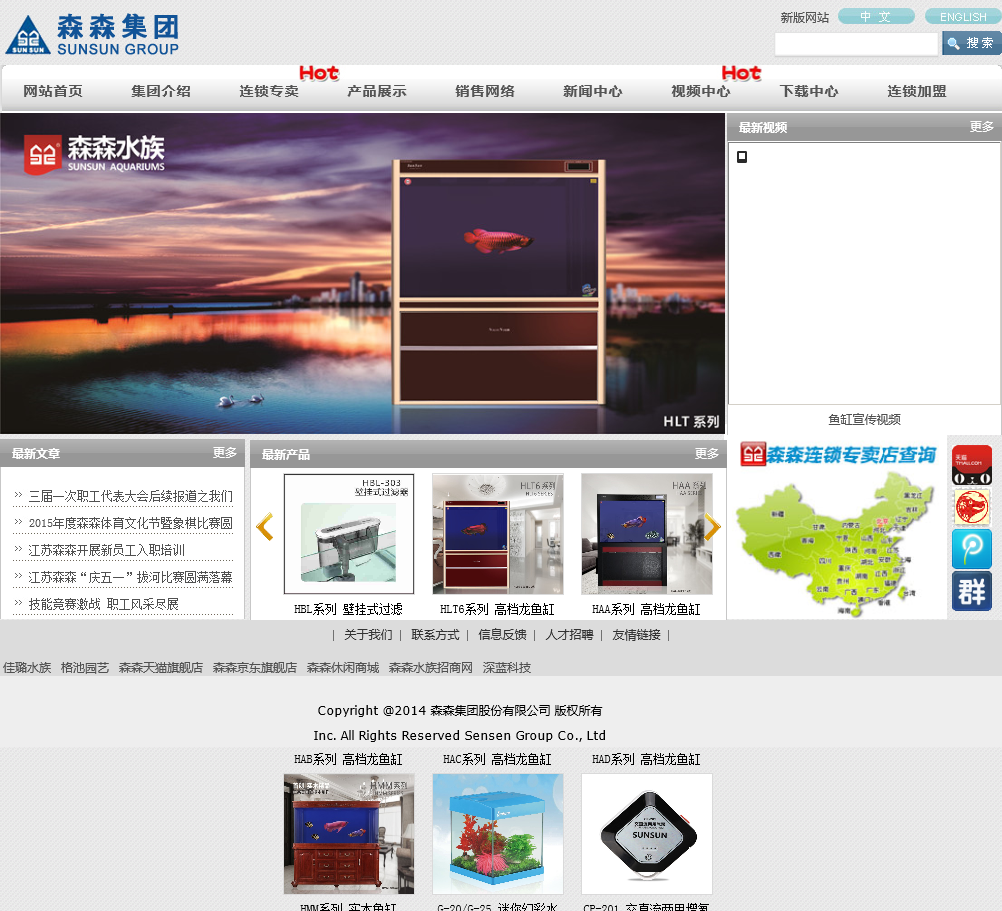The height and width of the screenshot is (911, 1002).
Task: Select the HLT6 series aquarium thumbnail
Action: coord(498,534)
